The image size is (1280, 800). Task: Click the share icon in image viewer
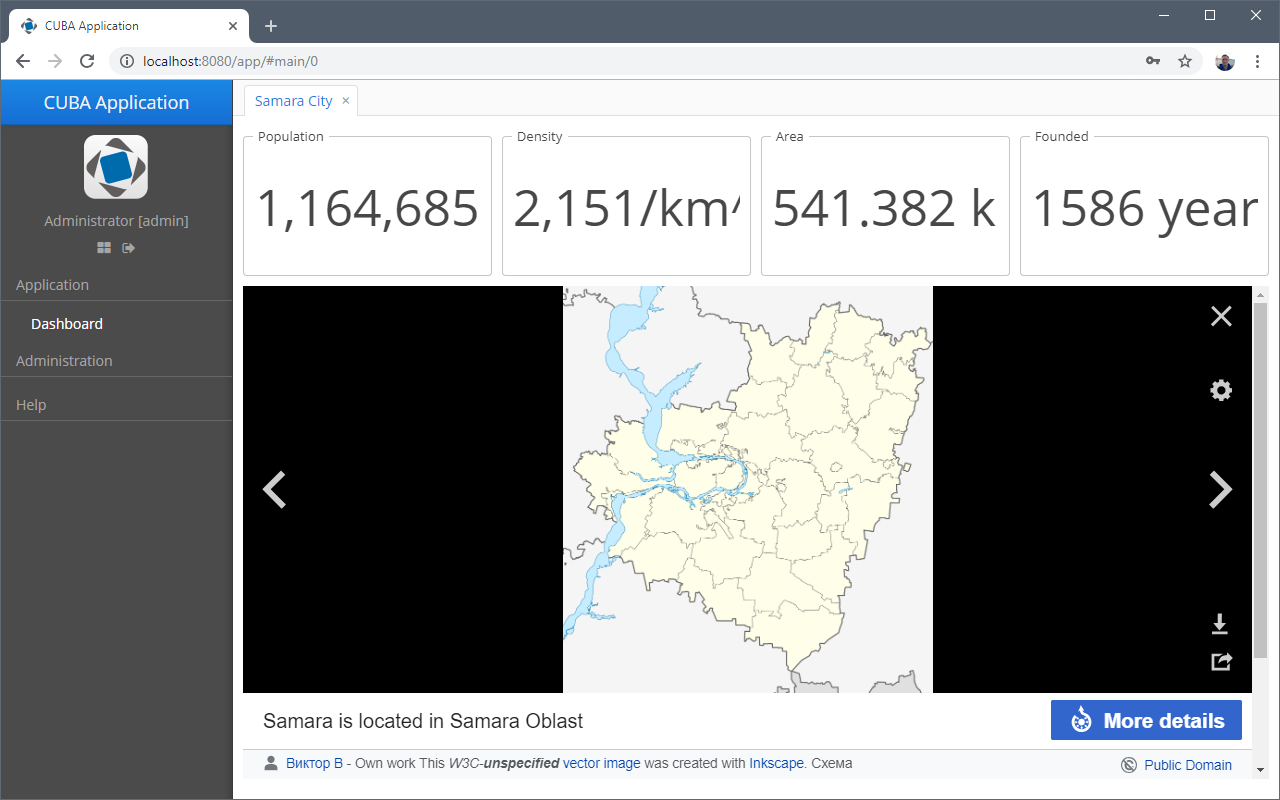pyautogui.click(x=1221, y=661)
